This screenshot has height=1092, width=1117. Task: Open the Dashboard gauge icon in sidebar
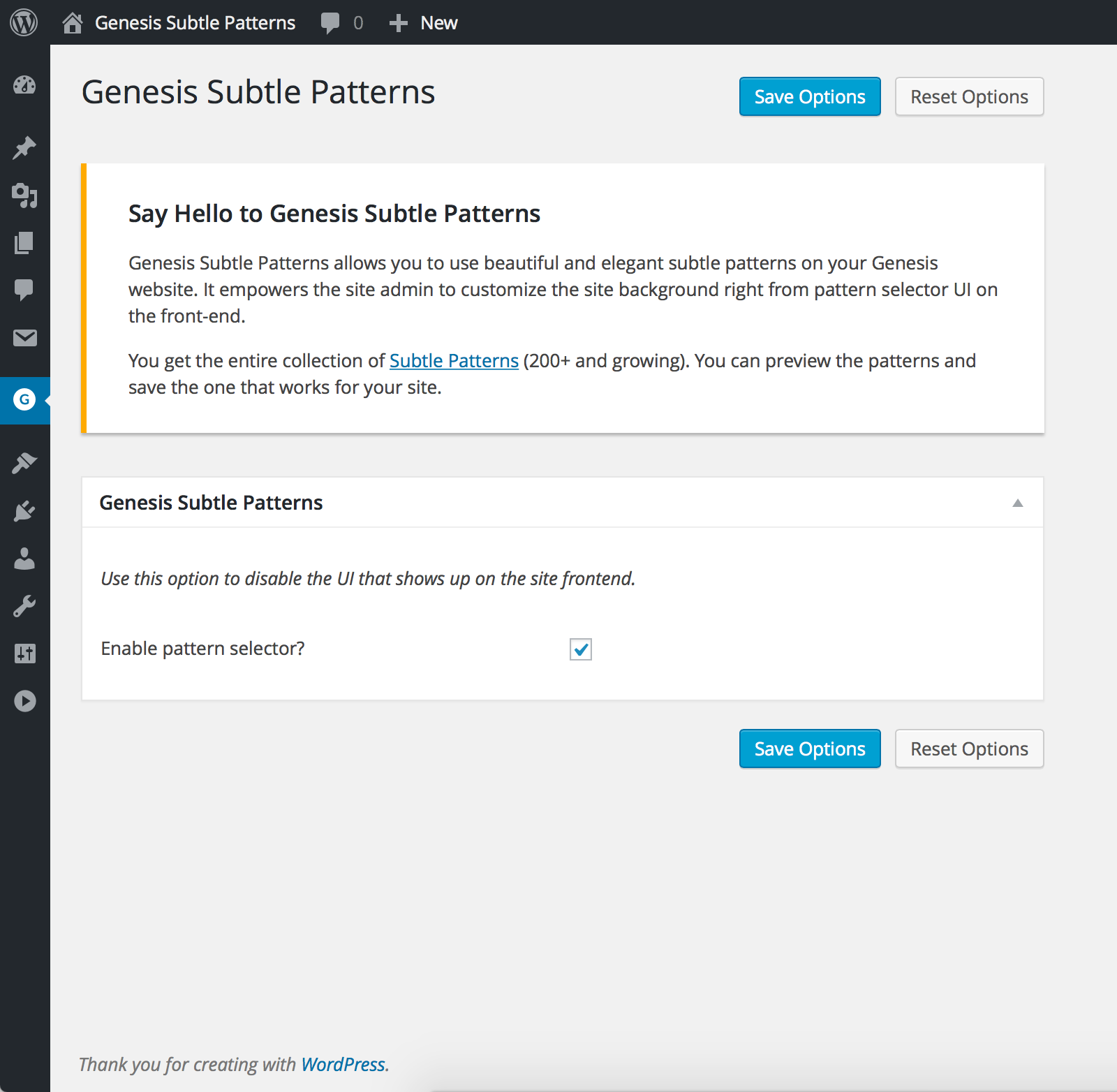click(x=24, y=85)
